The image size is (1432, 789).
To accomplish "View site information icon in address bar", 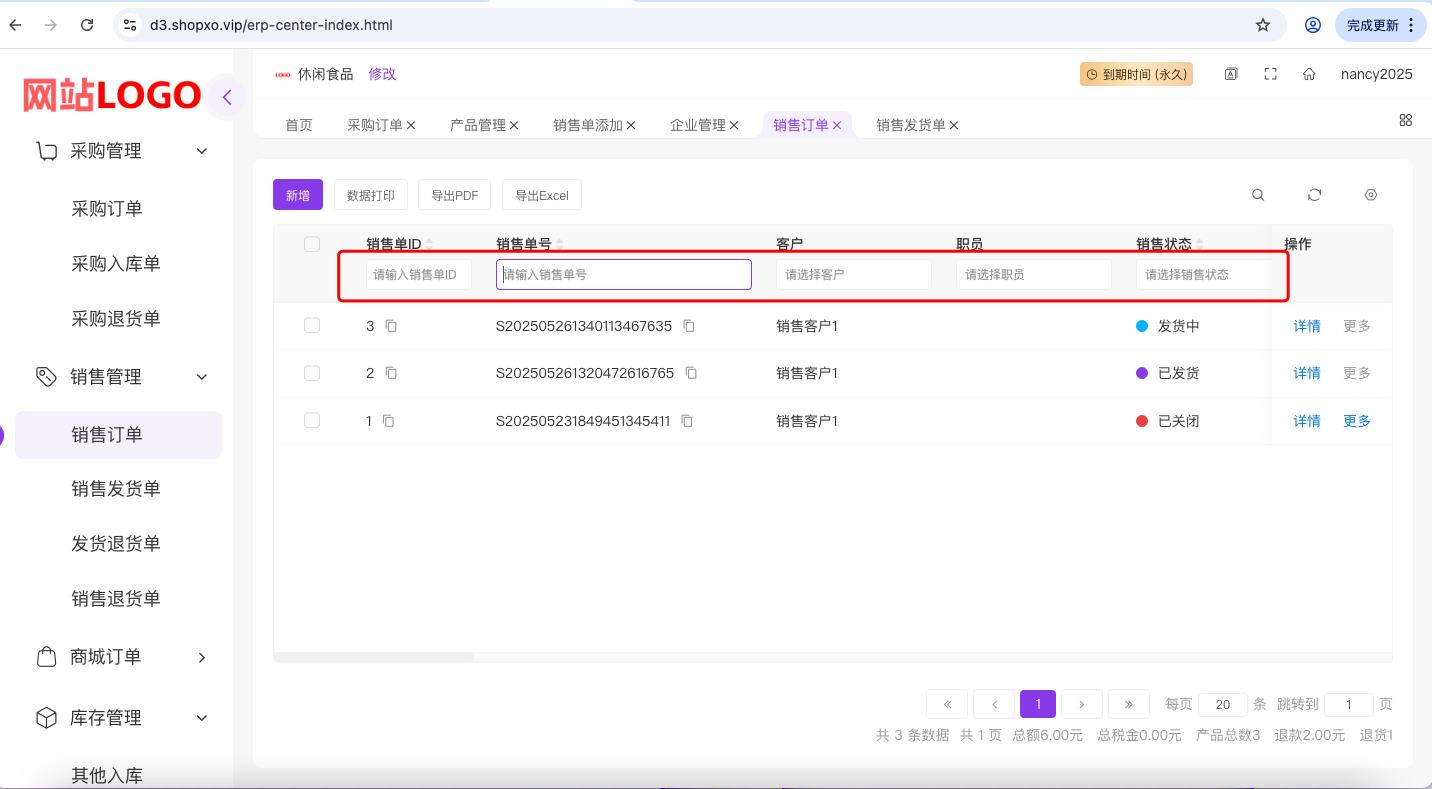I will point(130,25).
